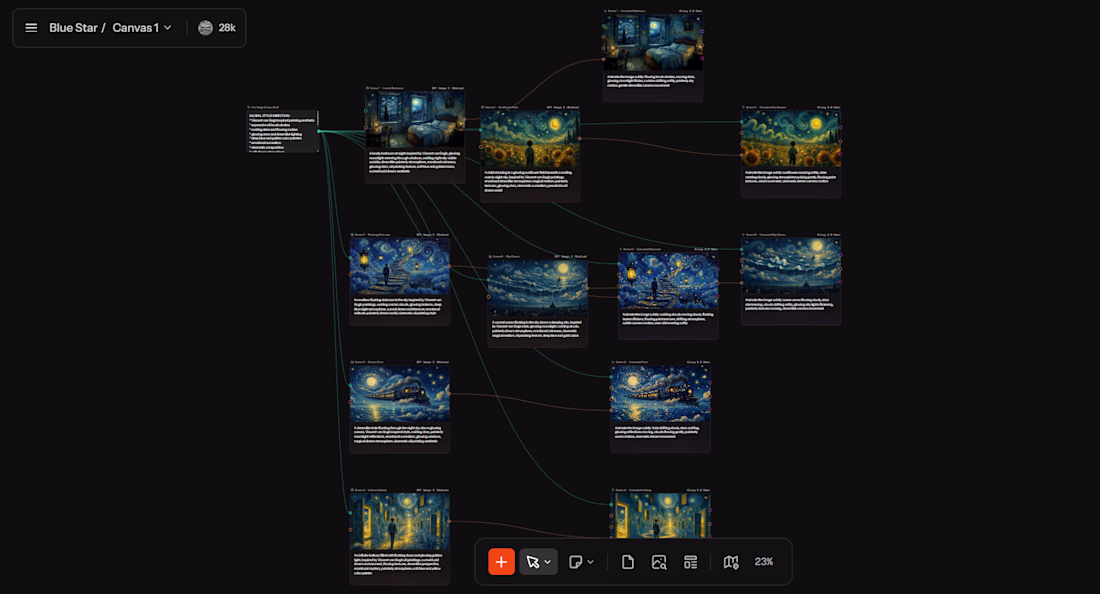Select the sticky note tool
This screenshot has width=1100, height=594.
coord(575,562)
